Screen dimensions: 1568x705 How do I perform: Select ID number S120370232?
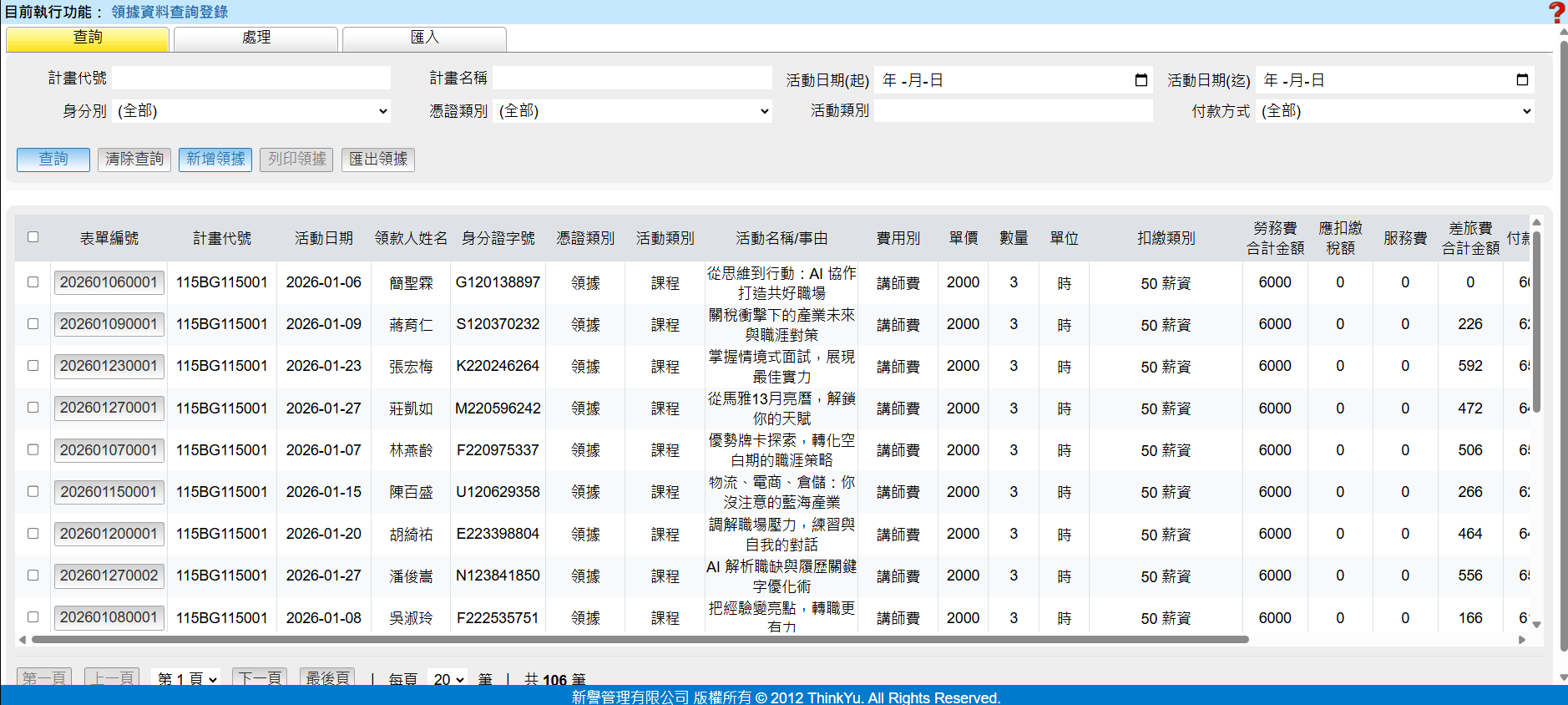[498, 324]
